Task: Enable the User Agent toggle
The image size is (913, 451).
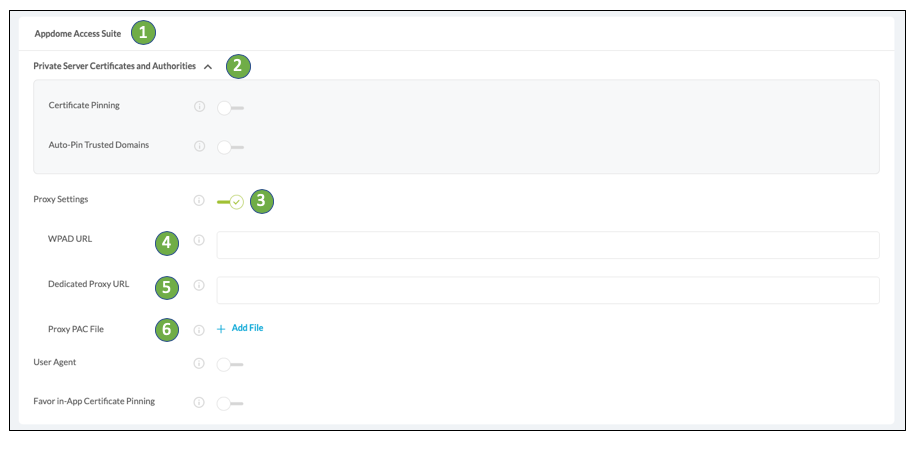Action: coord(230,363)
